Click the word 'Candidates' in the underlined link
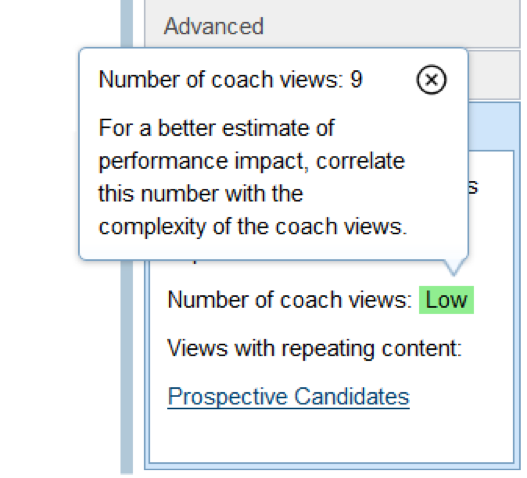 [352, 397]
